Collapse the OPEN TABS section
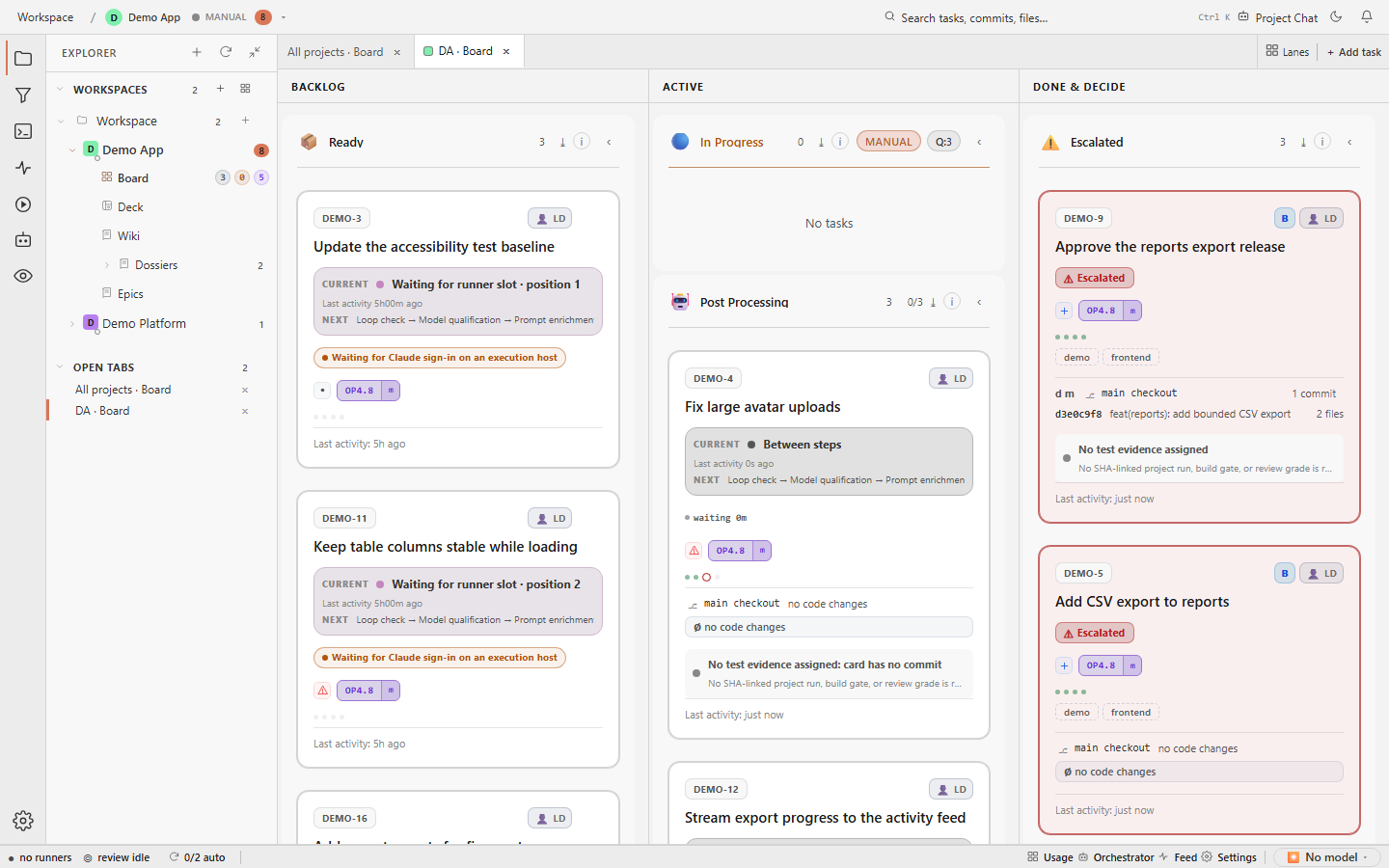The width and height of the screenshot is (1389, 868). (60, 367)
